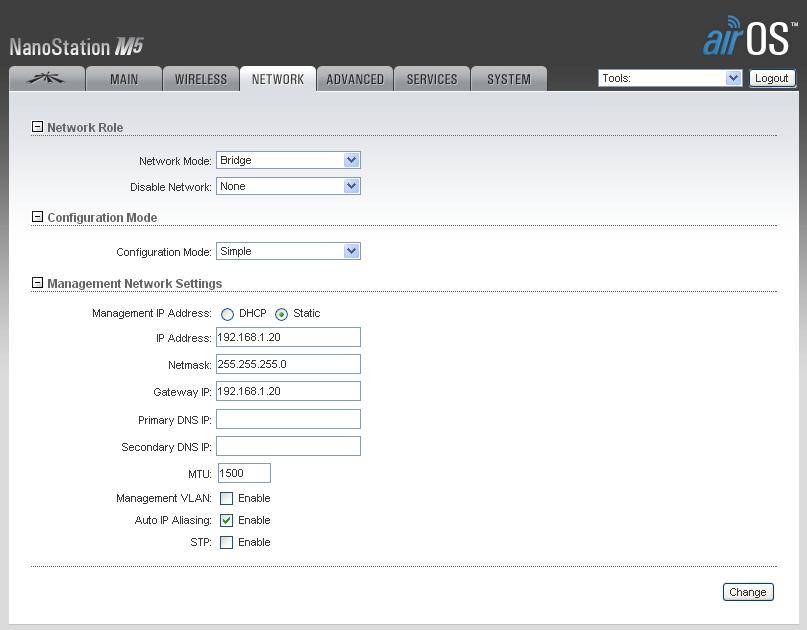Switch to the MAIN tab

(x=124, y=79)
